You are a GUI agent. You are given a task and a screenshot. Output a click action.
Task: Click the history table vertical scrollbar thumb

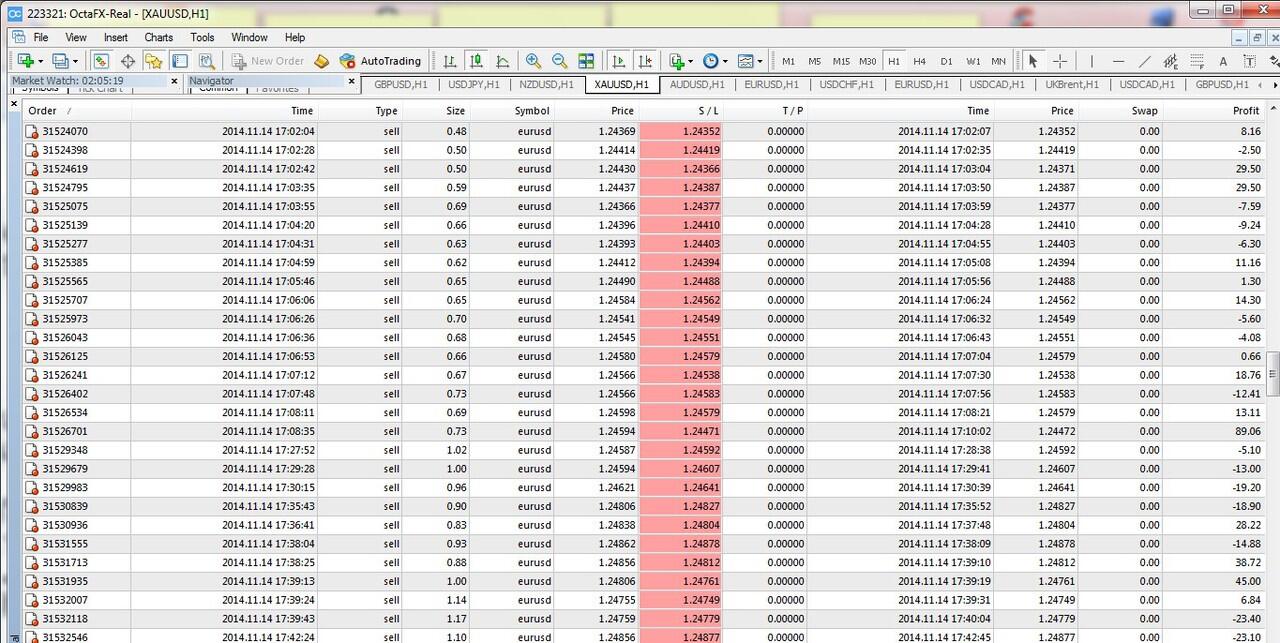1273,375
